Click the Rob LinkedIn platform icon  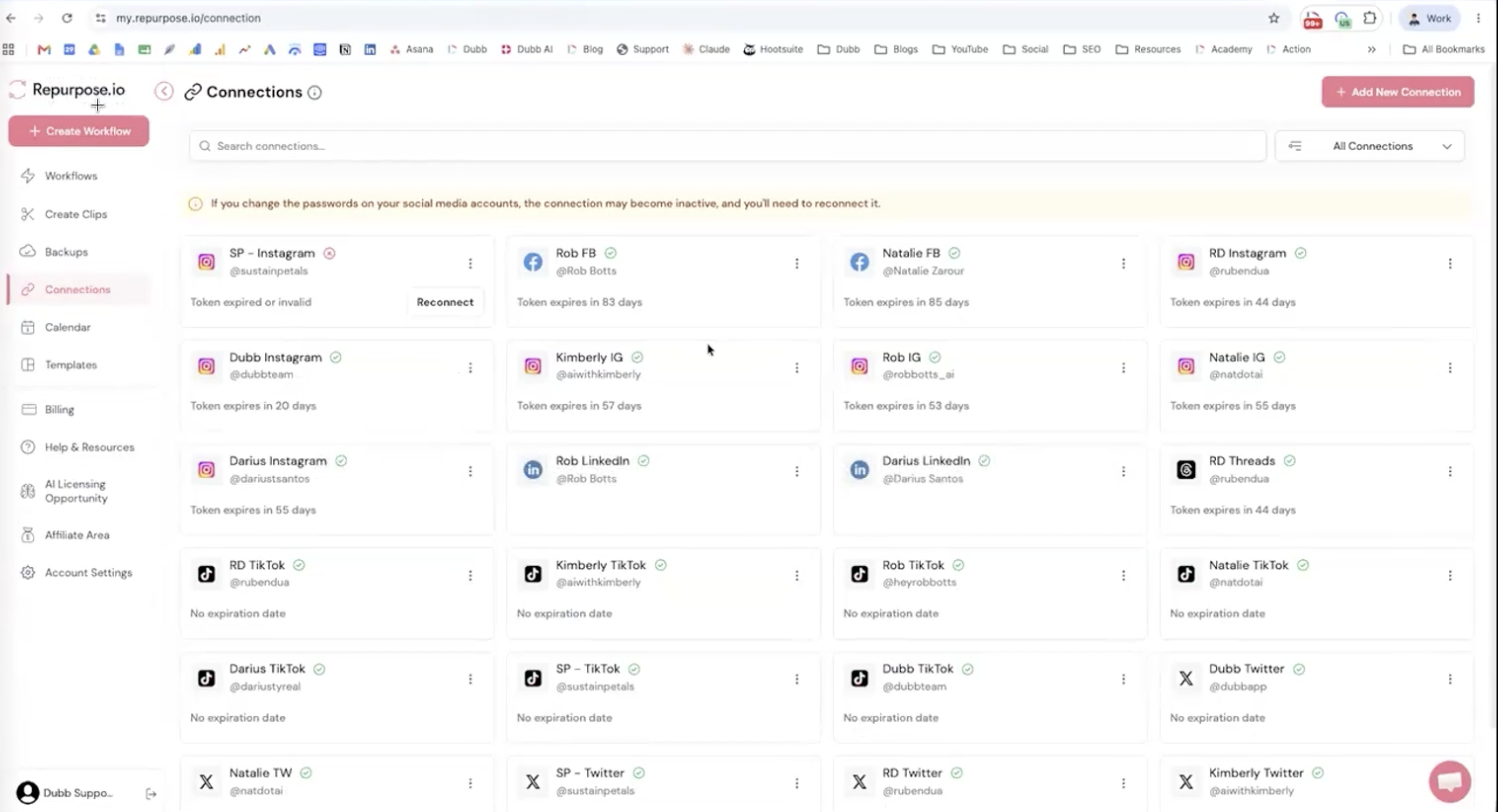(533, 470)
